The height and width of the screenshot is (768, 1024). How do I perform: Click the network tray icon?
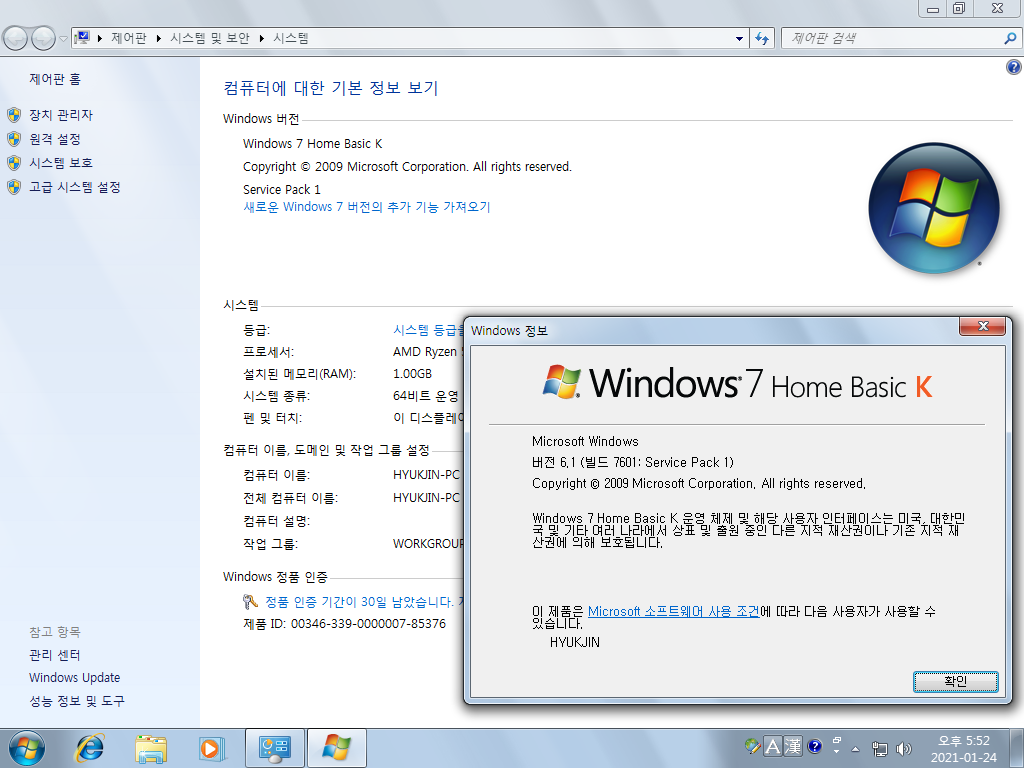[880, 749]
